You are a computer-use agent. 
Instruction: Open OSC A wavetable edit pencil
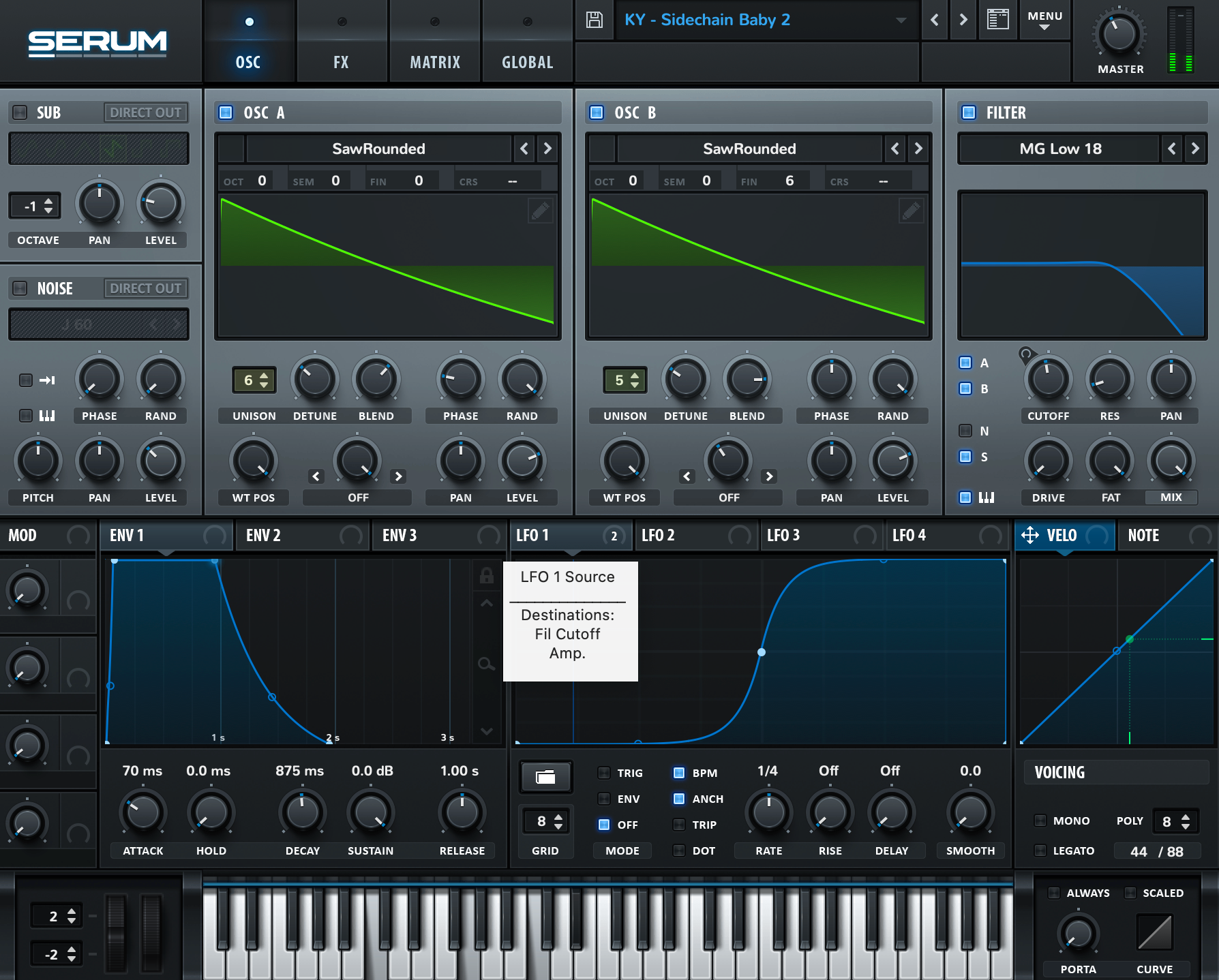click(540, 211)
